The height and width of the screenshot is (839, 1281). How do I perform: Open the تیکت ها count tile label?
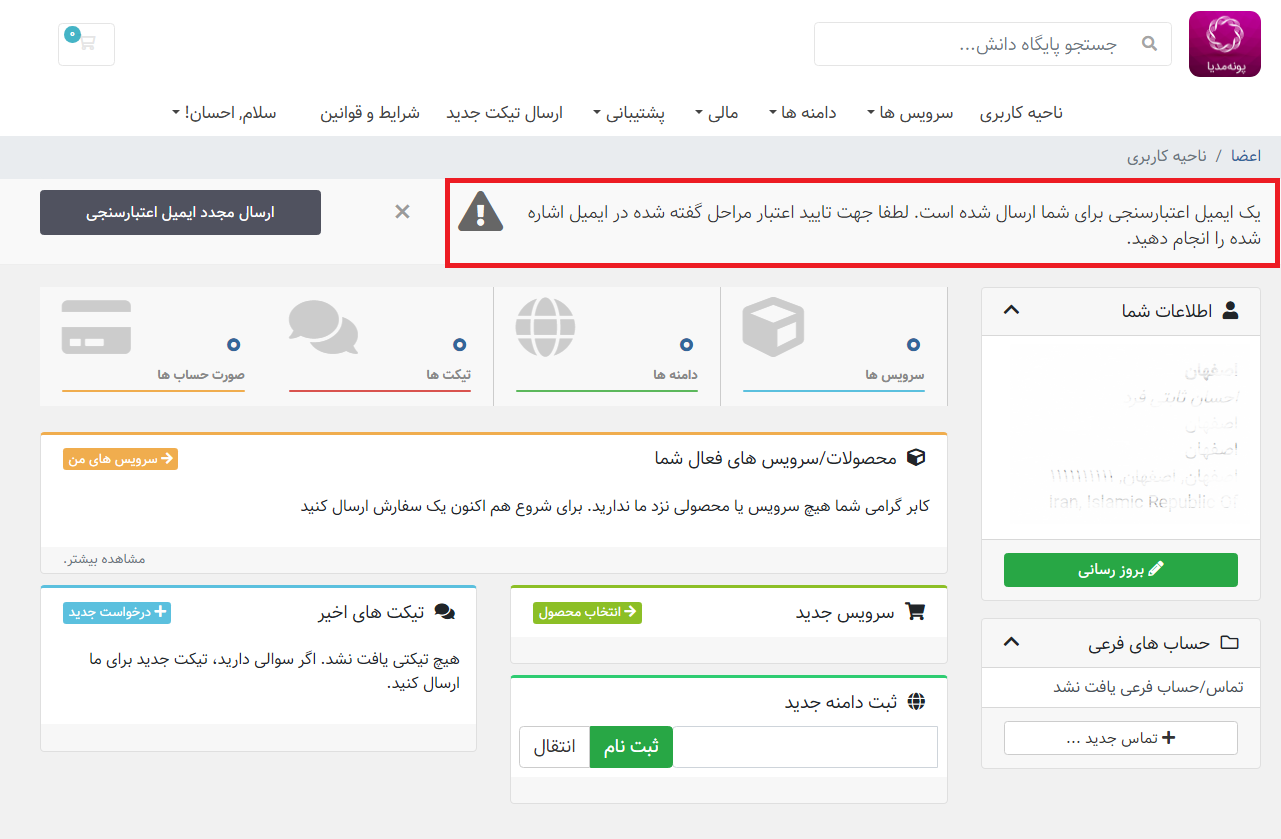[x=448, y=375]
